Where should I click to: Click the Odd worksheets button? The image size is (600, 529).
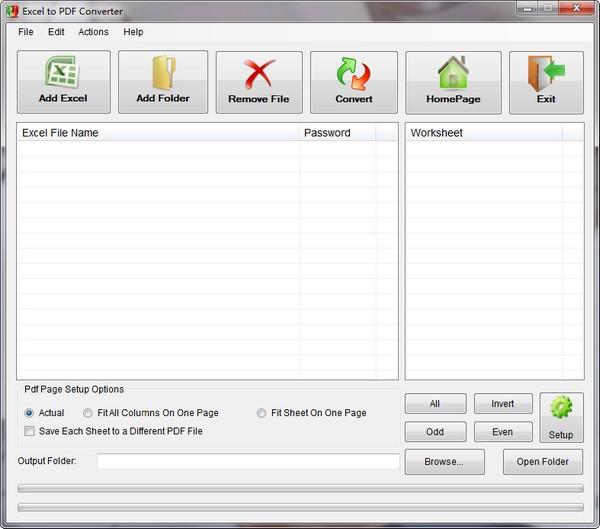coord(435,432)
